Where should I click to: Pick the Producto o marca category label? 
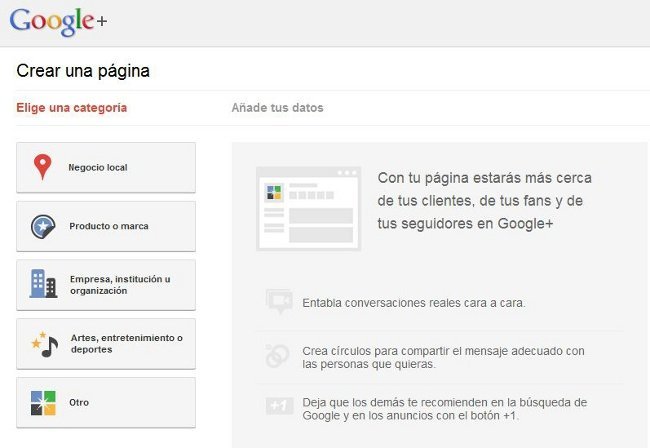[x=109, y=226]
